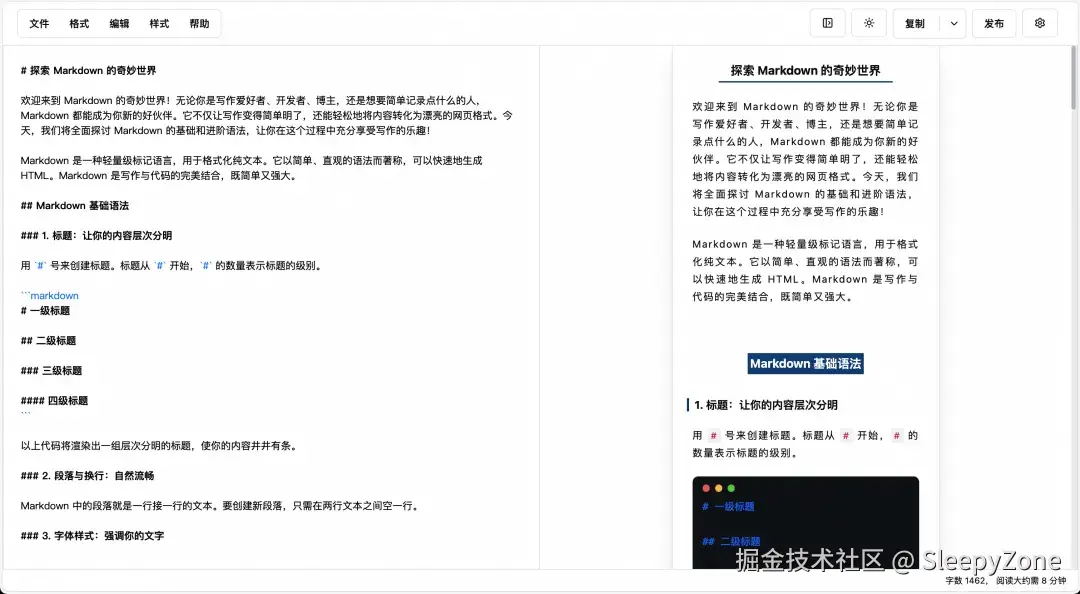Click preview subheading '1. 标题：让你的内容层次分明'
The height and width of the screenshot is (594, 1080).
[765, 405]
